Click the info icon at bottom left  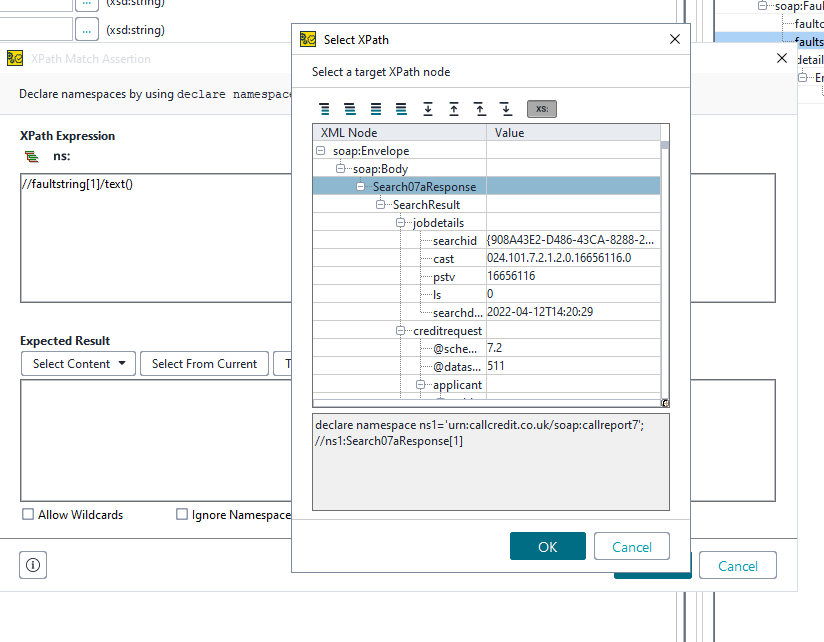[33, 565]
